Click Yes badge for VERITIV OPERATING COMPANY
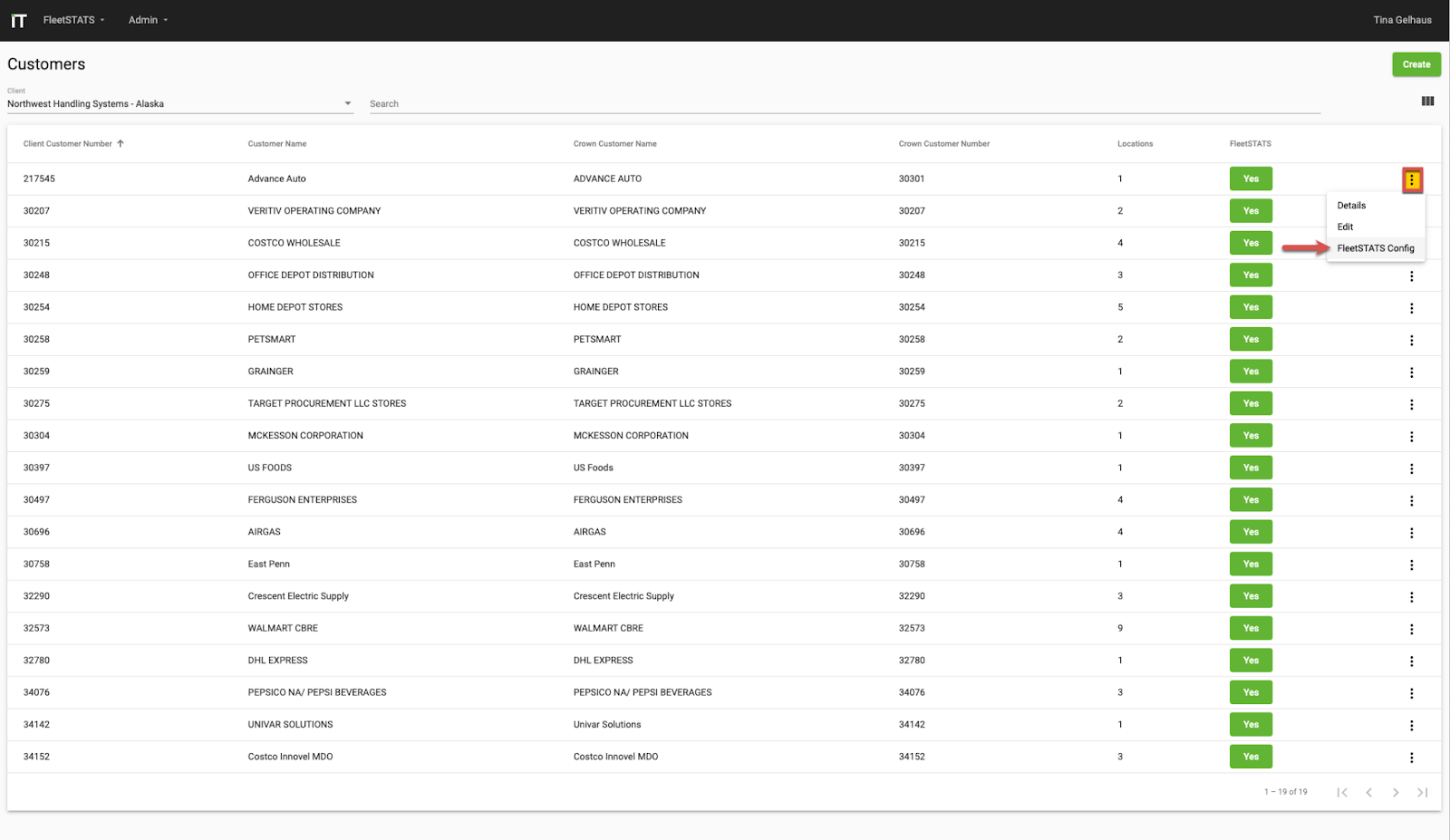Viewport: 1450px width, 840px height. click(x=1251, y=211)
